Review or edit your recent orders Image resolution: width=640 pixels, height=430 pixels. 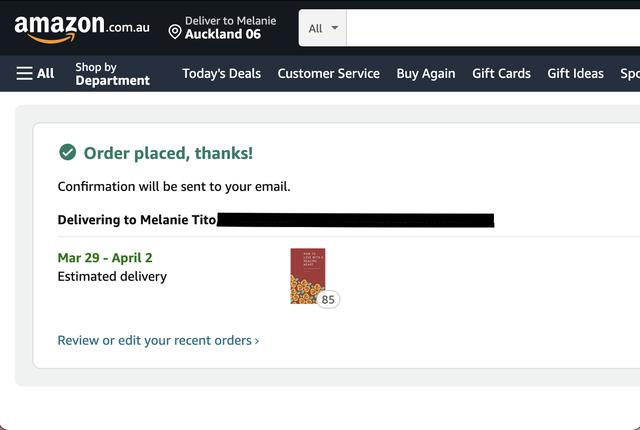(x=154, y=340)
